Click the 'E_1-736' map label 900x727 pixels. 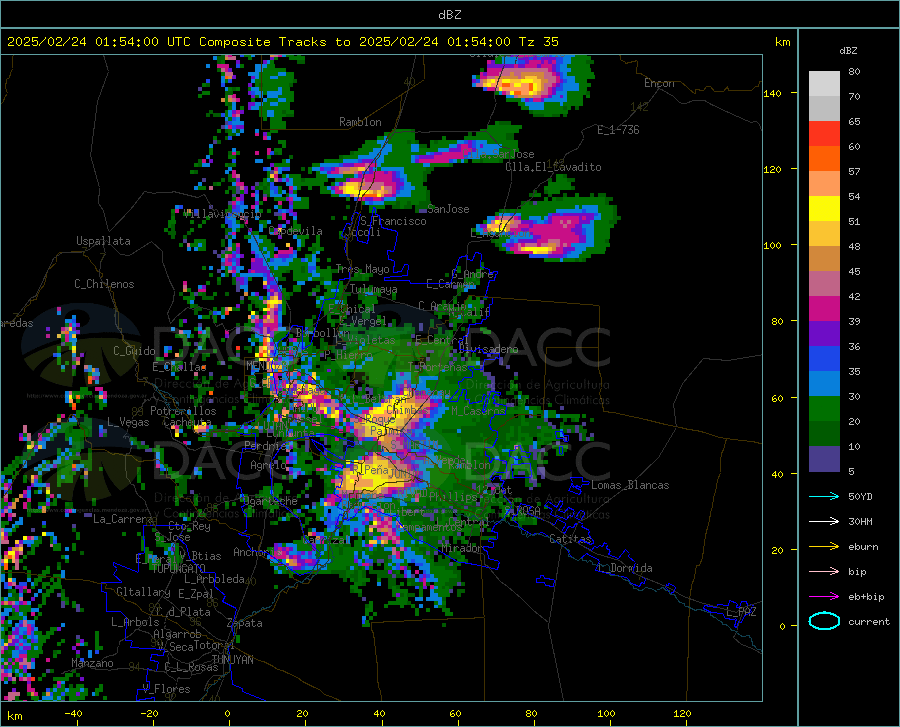[618, 130]
